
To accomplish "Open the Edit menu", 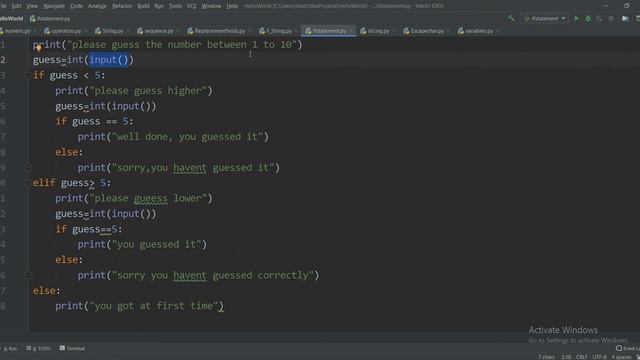I will point(16,6).
